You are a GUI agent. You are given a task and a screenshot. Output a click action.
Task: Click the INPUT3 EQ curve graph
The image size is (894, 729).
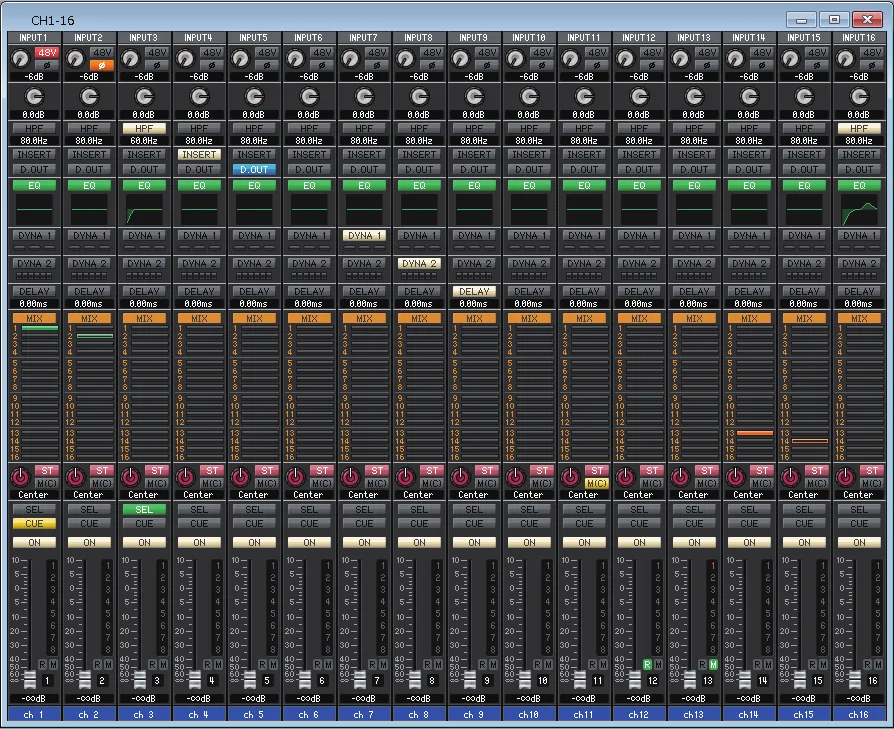tap(144, 209)
